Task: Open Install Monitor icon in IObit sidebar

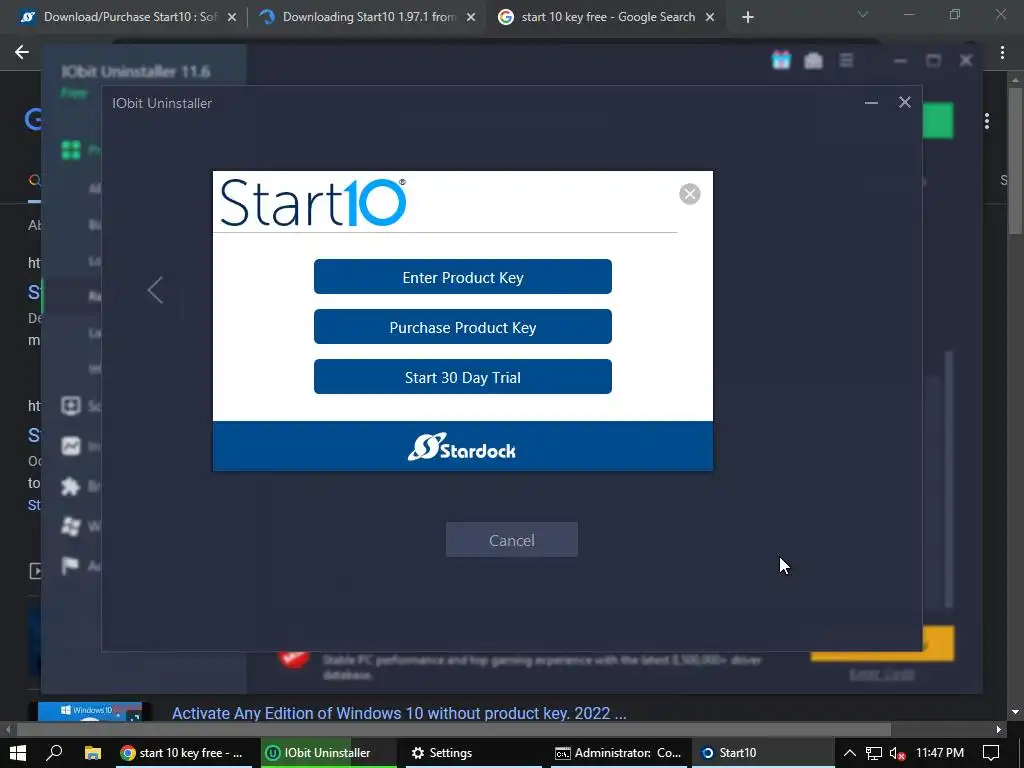Action: pos(71,446)
